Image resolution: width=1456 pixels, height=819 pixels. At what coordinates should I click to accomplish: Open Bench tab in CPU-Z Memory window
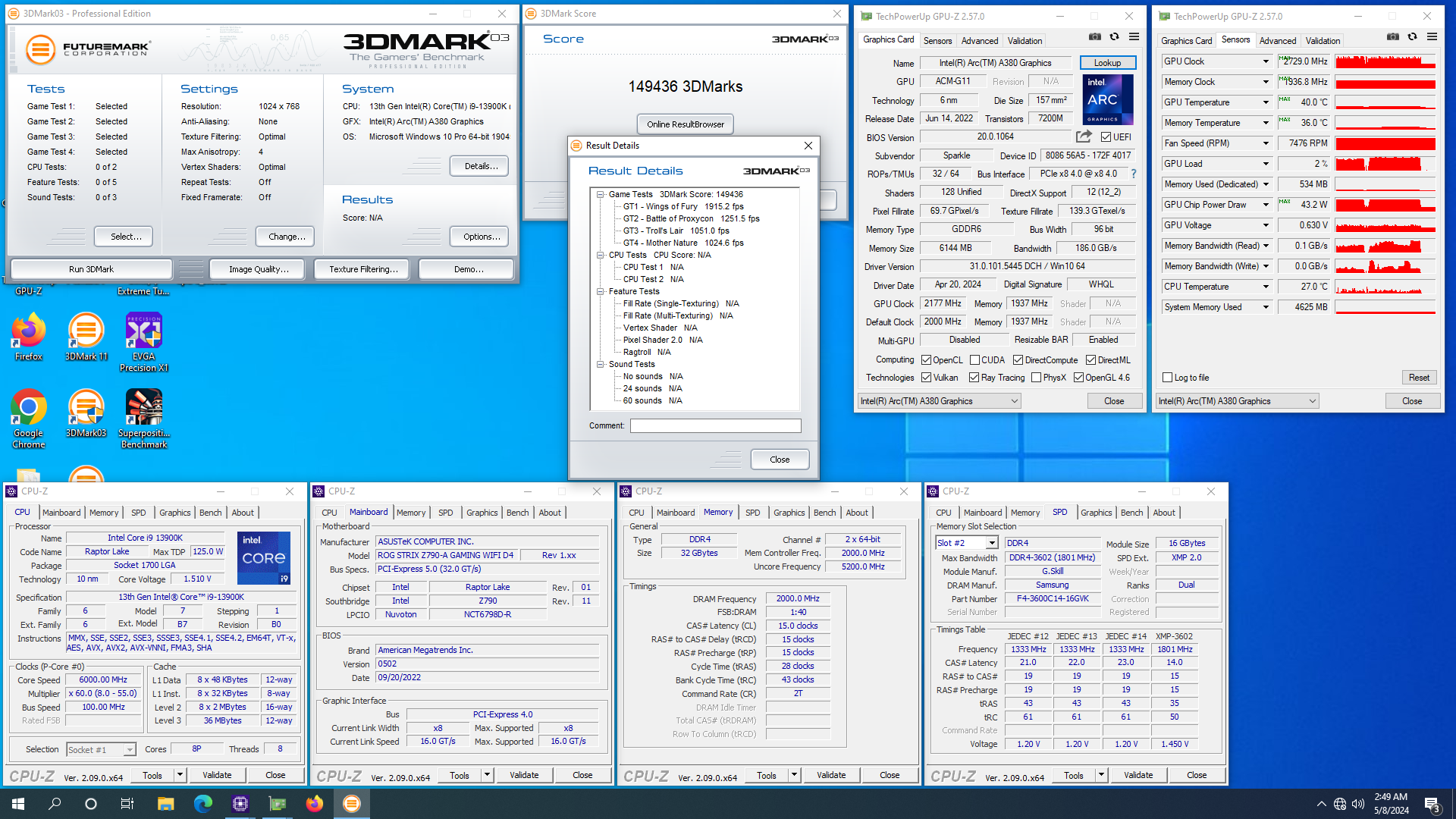pos(824,513)
